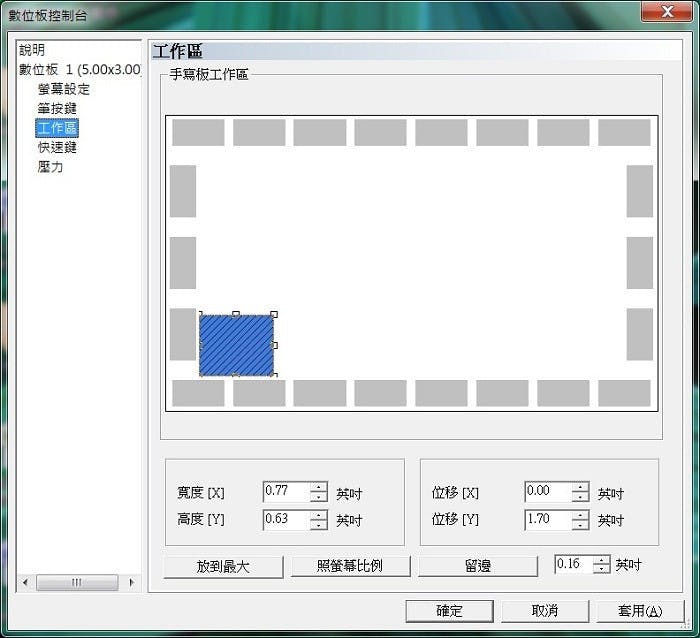Click last hotkey pad in bottom row
The width and height of the screenshot is (700, 638).
(x=624, y=393)
